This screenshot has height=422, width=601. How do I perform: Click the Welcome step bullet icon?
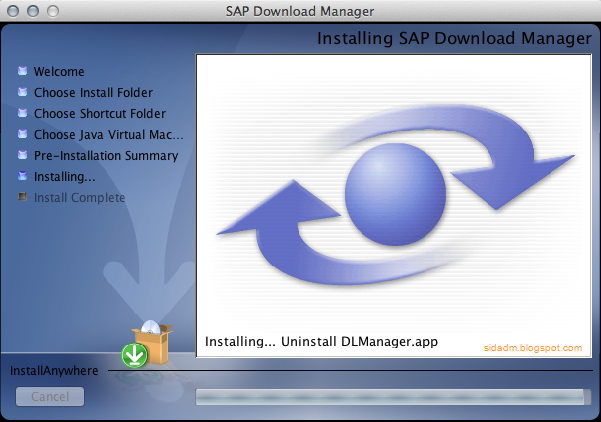[x=23, y=71]
